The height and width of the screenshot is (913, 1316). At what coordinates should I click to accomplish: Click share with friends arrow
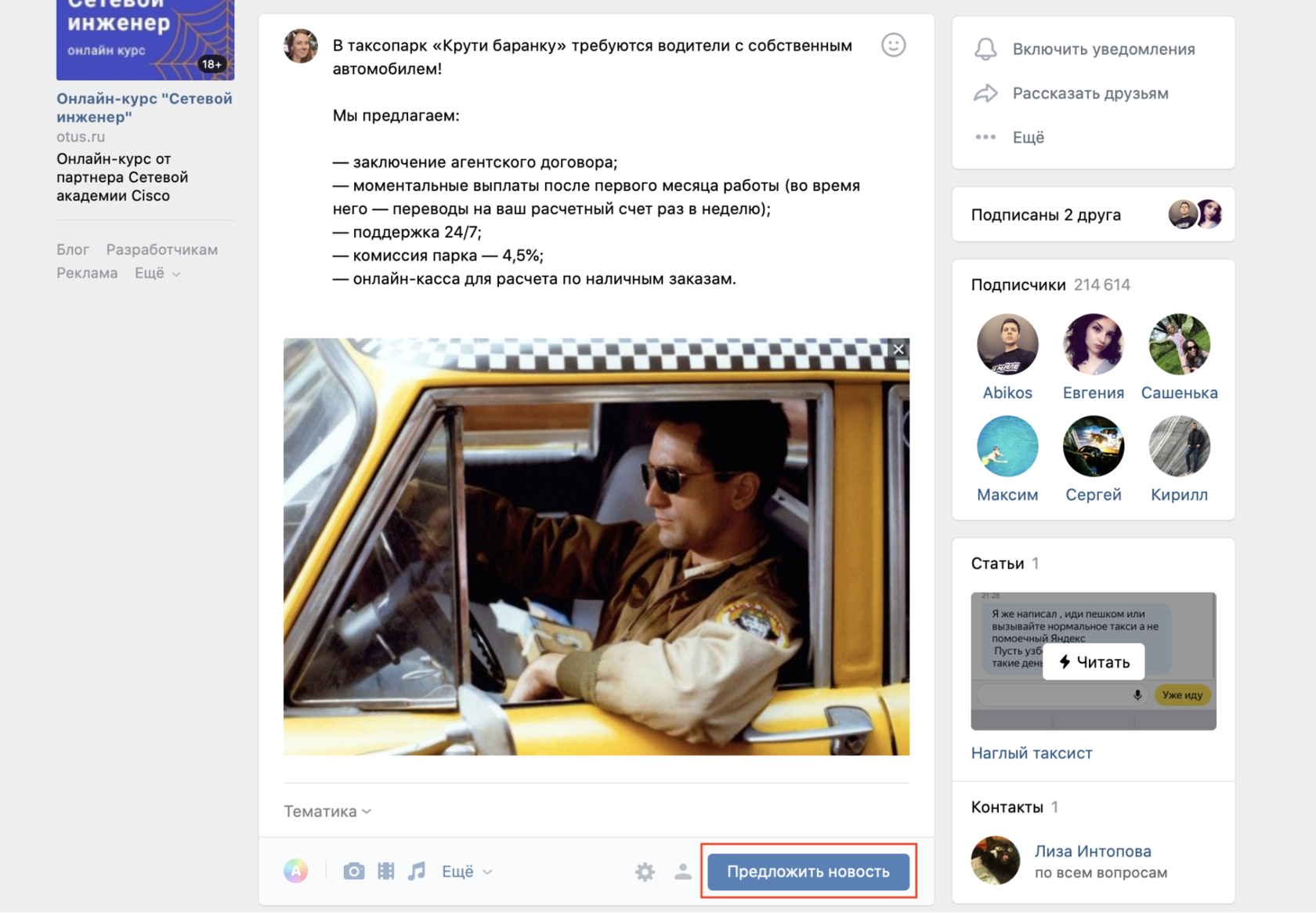pos(985,93)
